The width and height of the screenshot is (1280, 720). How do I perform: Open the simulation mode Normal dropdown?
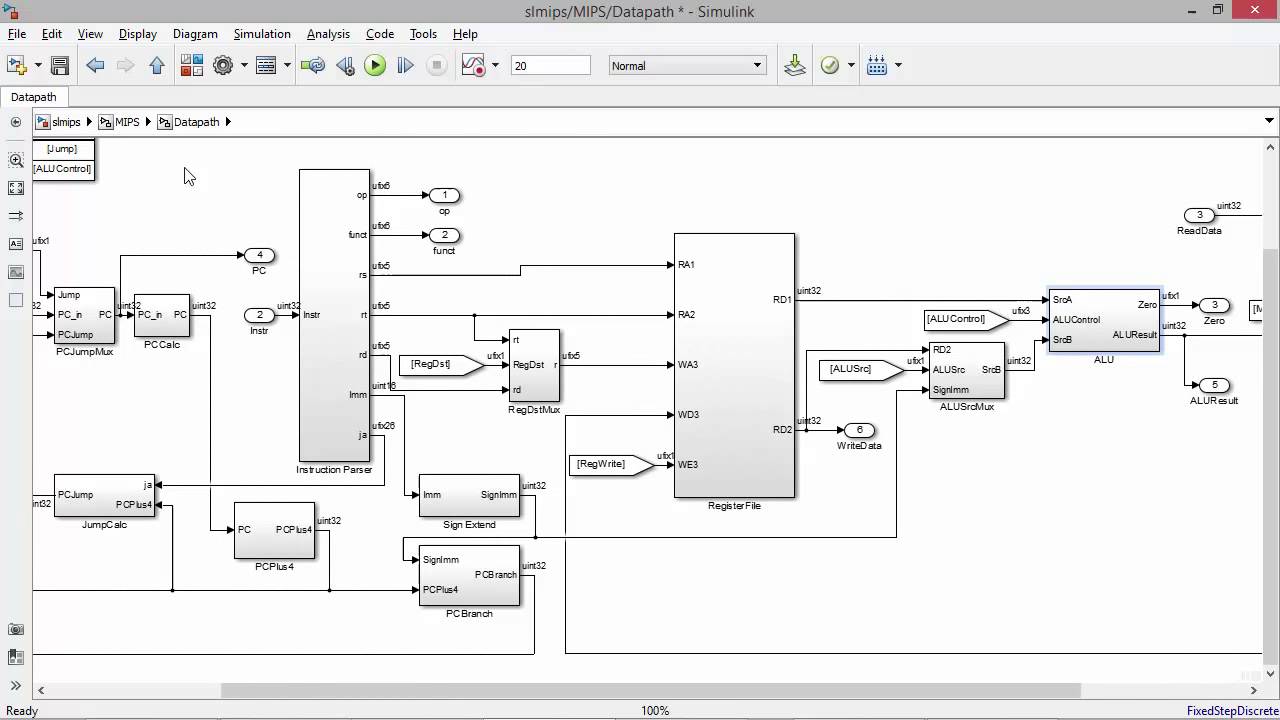click(687, 65)
